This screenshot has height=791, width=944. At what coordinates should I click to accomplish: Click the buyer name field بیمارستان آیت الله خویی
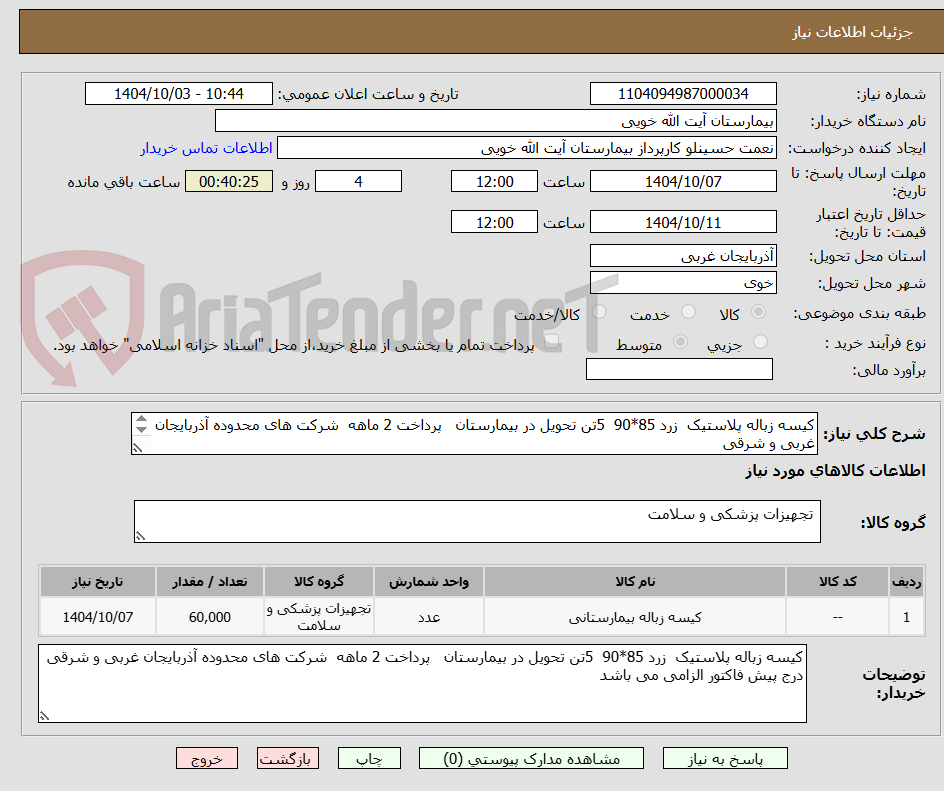(x=495, y=121)
